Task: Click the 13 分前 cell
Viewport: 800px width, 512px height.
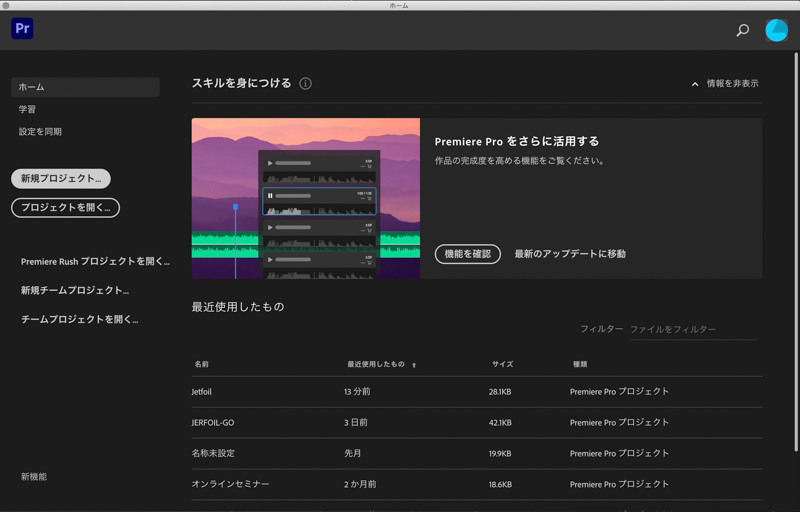Action: tap(357, 392)
